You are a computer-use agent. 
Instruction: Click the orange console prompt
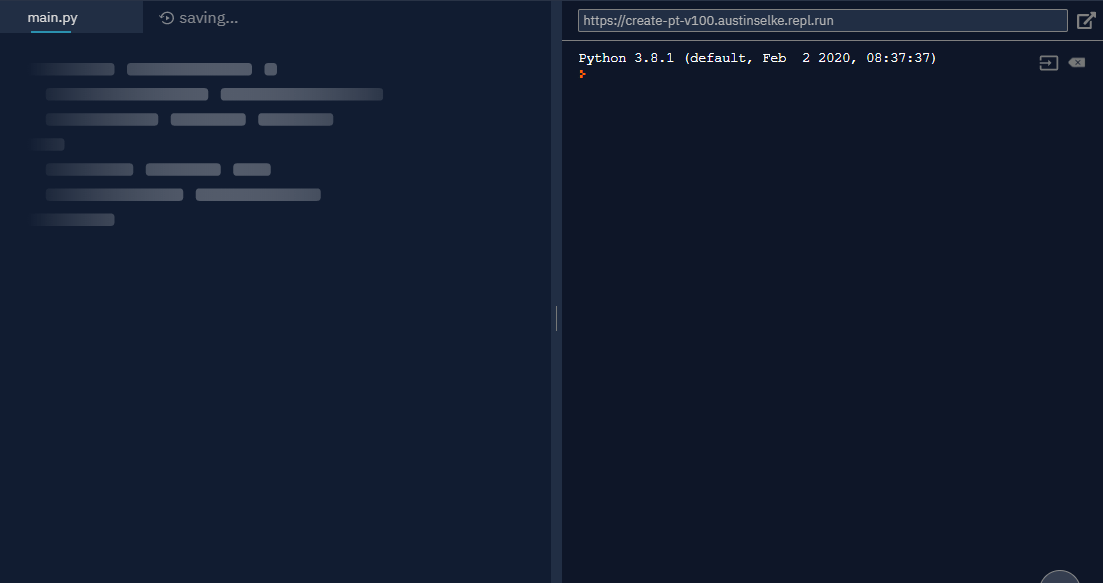coord(582,74)
